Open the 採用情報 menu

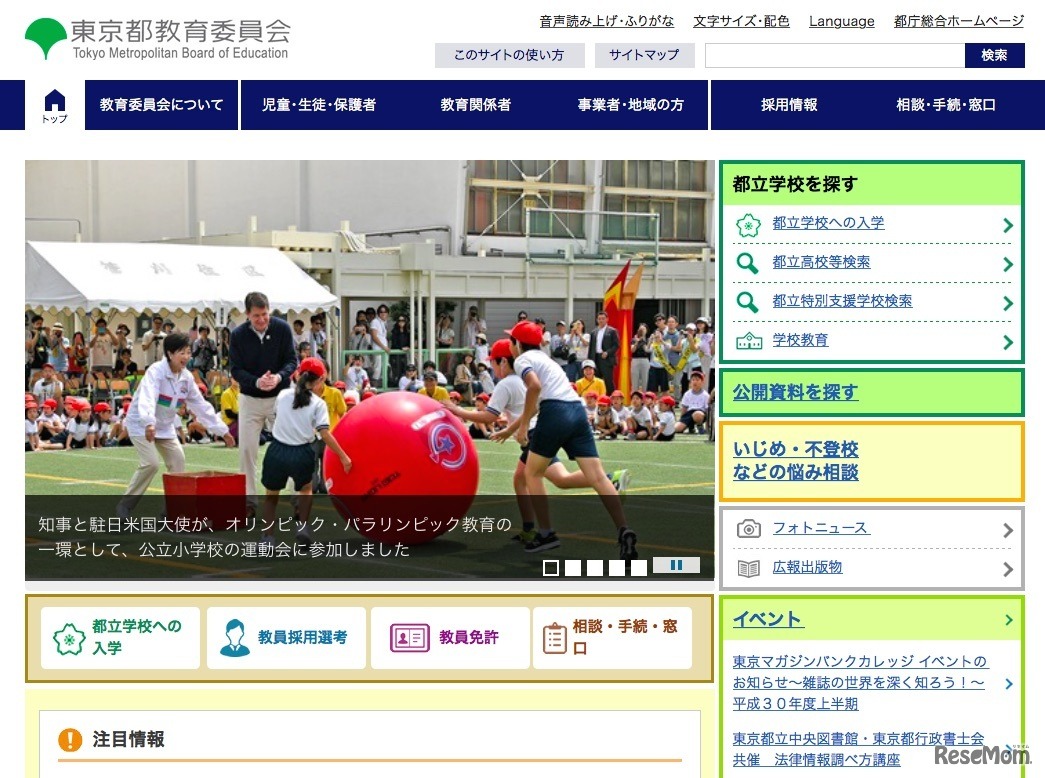tap(789, 105)
